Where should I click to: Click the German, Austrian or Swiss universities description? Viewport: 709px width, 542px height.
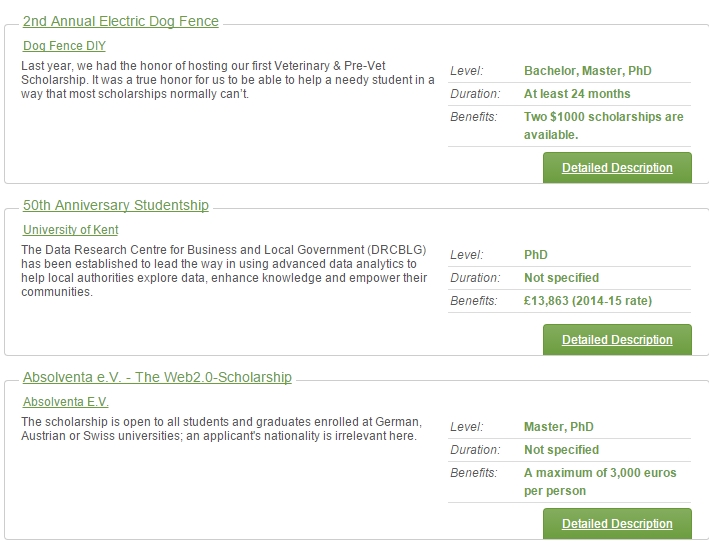[x=221, y=429]
